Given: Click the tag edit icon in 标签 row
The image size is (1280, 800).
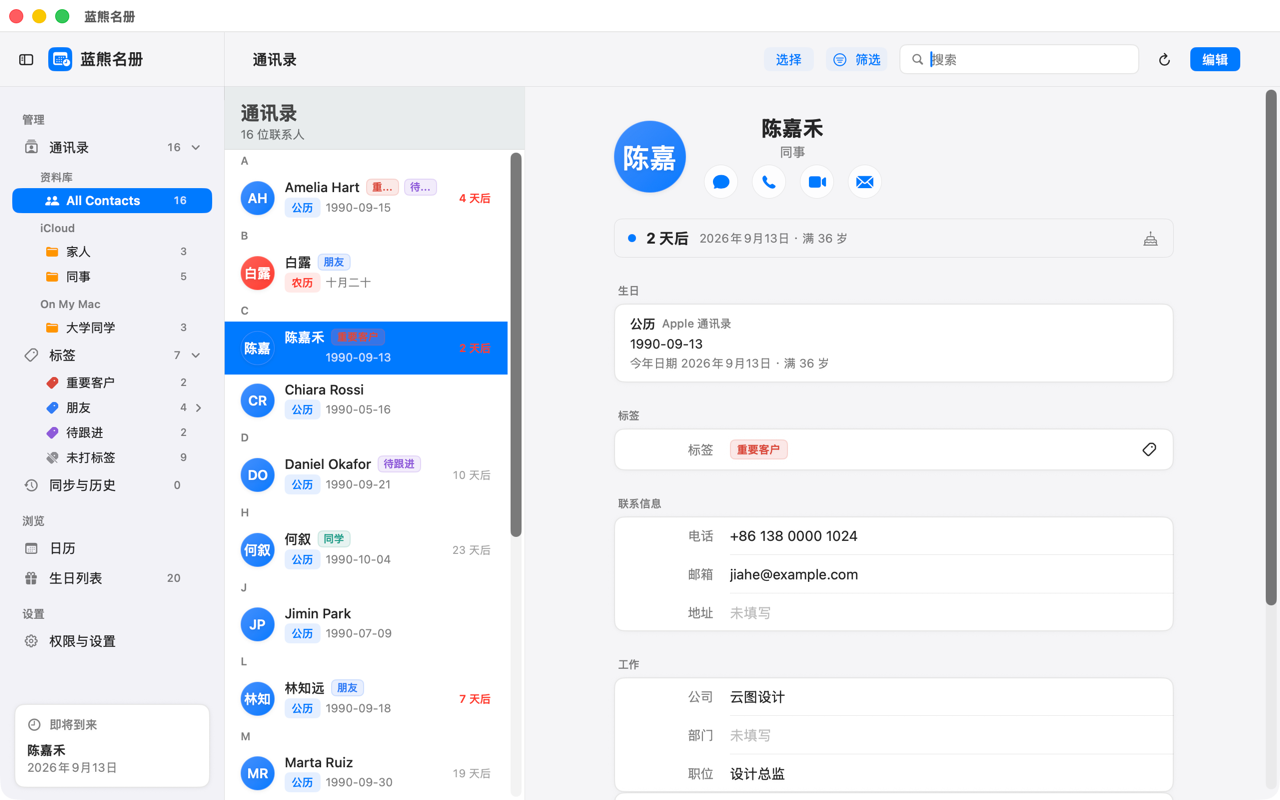Looking at the screenshot, I should [1149, 450].
